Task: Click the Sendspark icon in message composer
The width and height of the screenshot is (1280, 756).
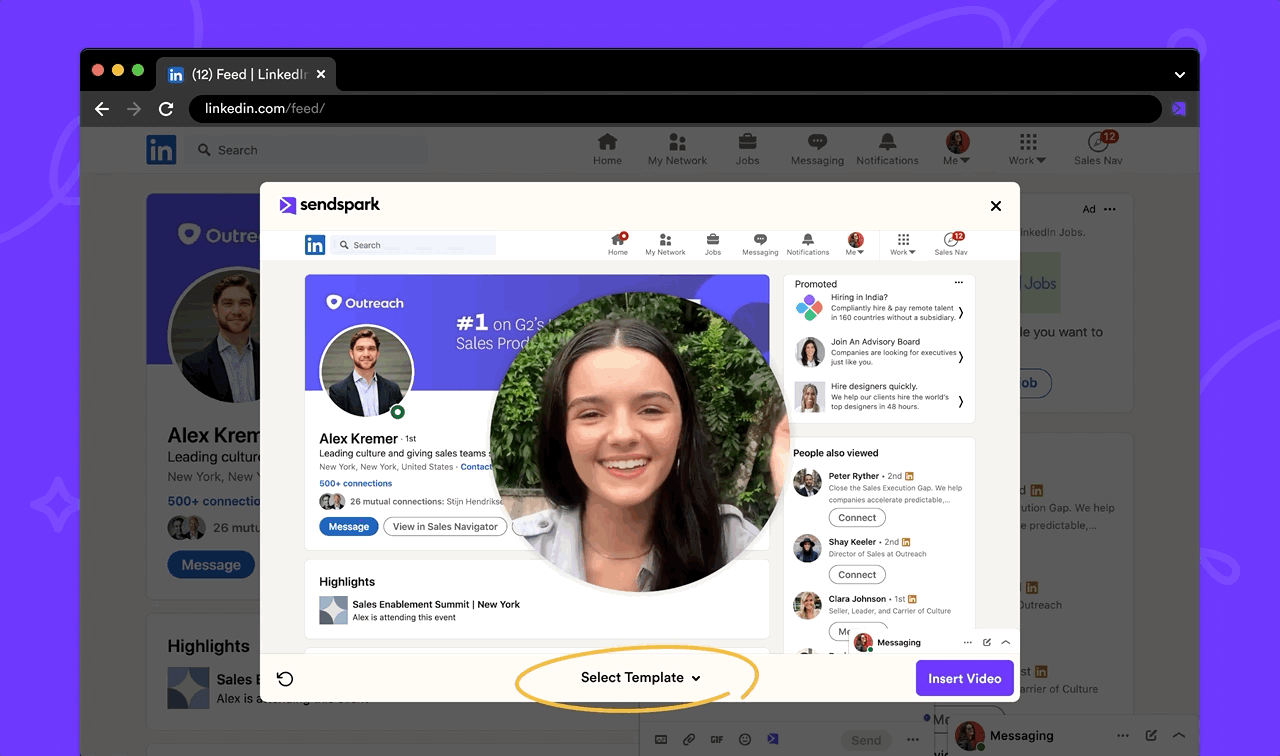Action: tap(773, 740)
